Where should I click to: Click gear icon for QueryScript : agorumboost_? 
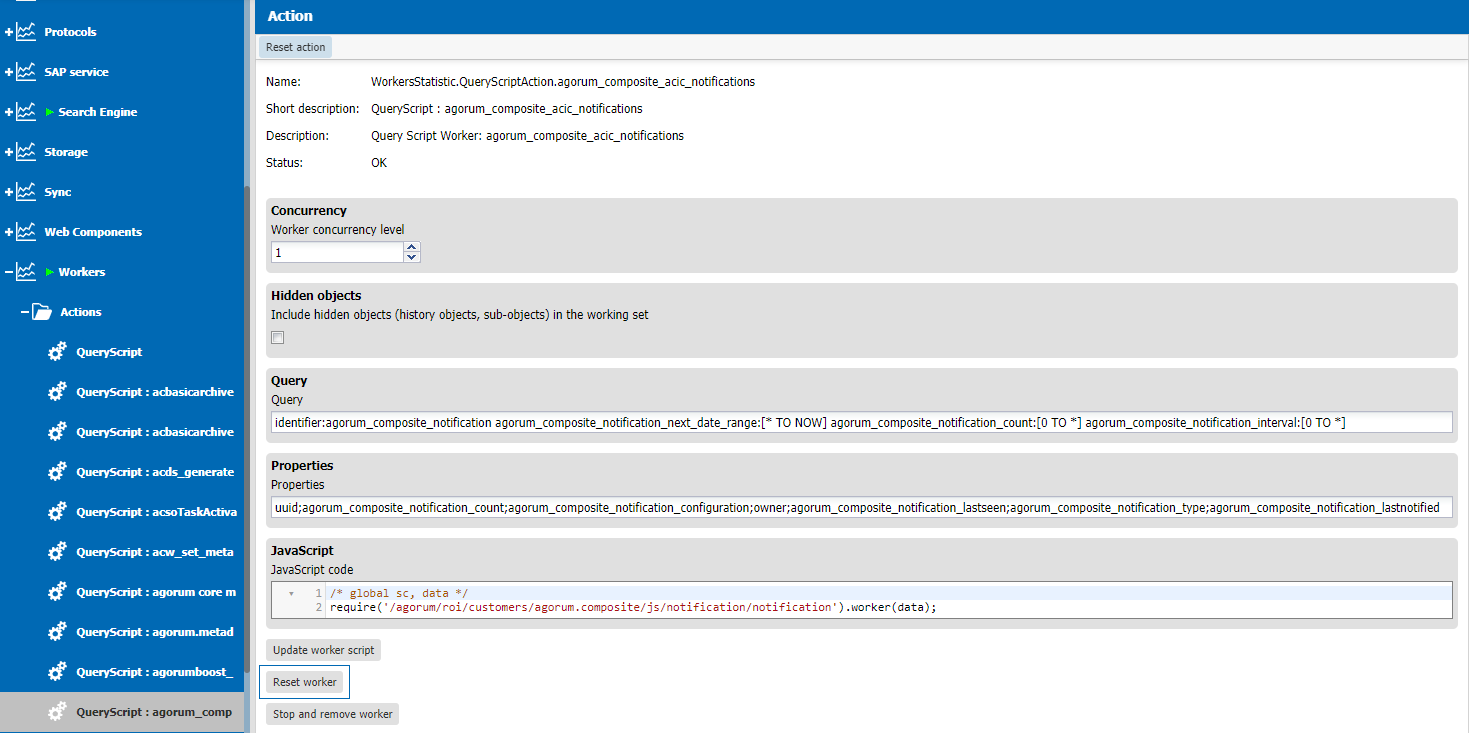58,672
